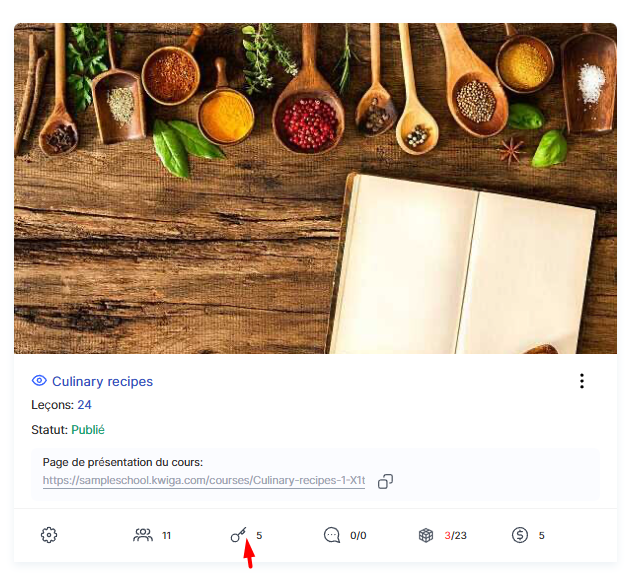Click the access offers count 5 by key

[x=259, y=536]
